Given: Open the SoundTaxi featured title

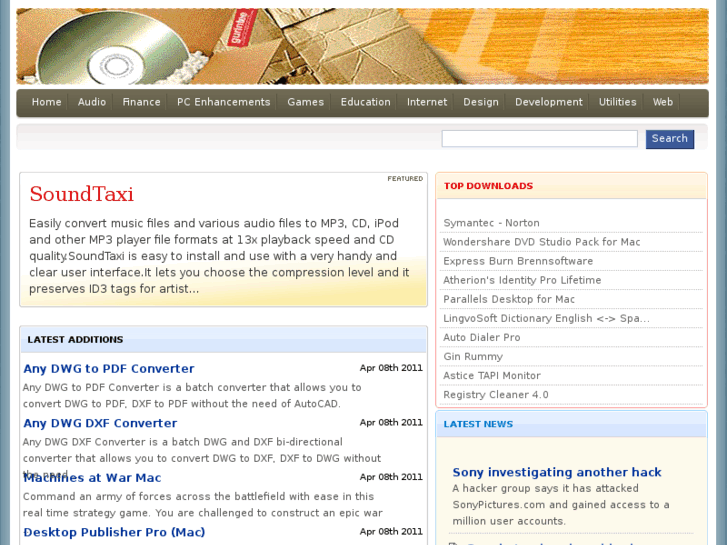Looking at the screenshot, I should 82,194.
